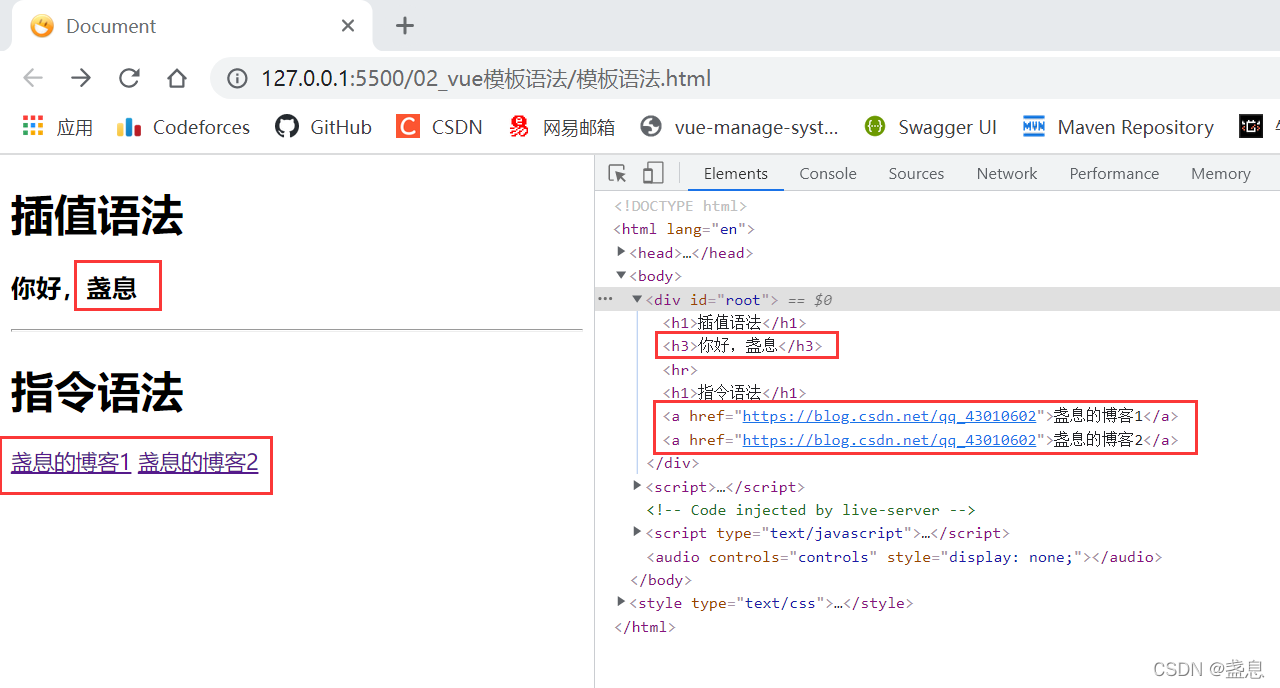Click the 盏息的博客2 link on the page
Screen dimensions: 1280x688
[x=198, y=462]
